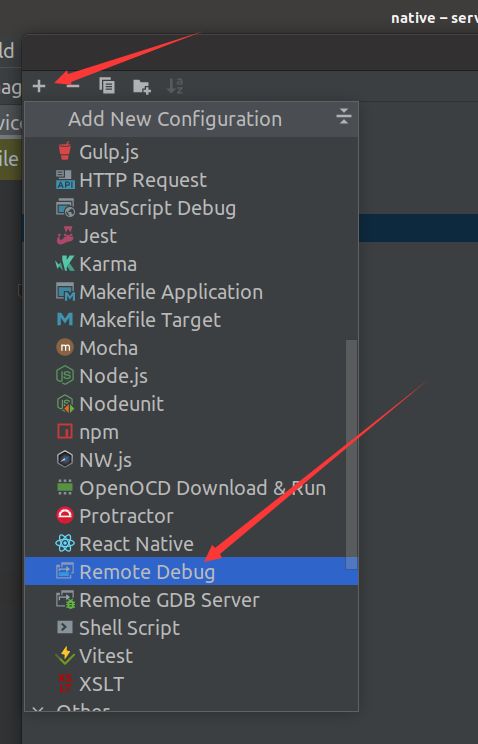Select Makefile Target entry

point(191,320)
